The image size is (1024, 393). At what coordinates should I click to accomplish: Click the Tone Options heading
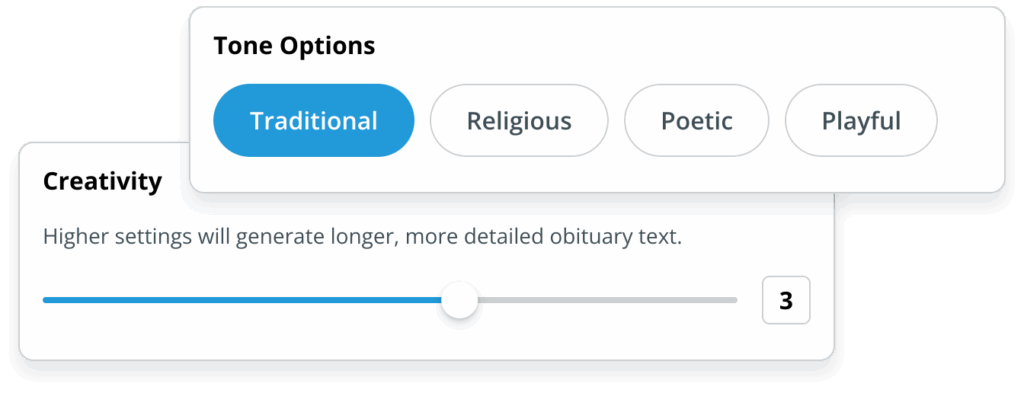295,46
